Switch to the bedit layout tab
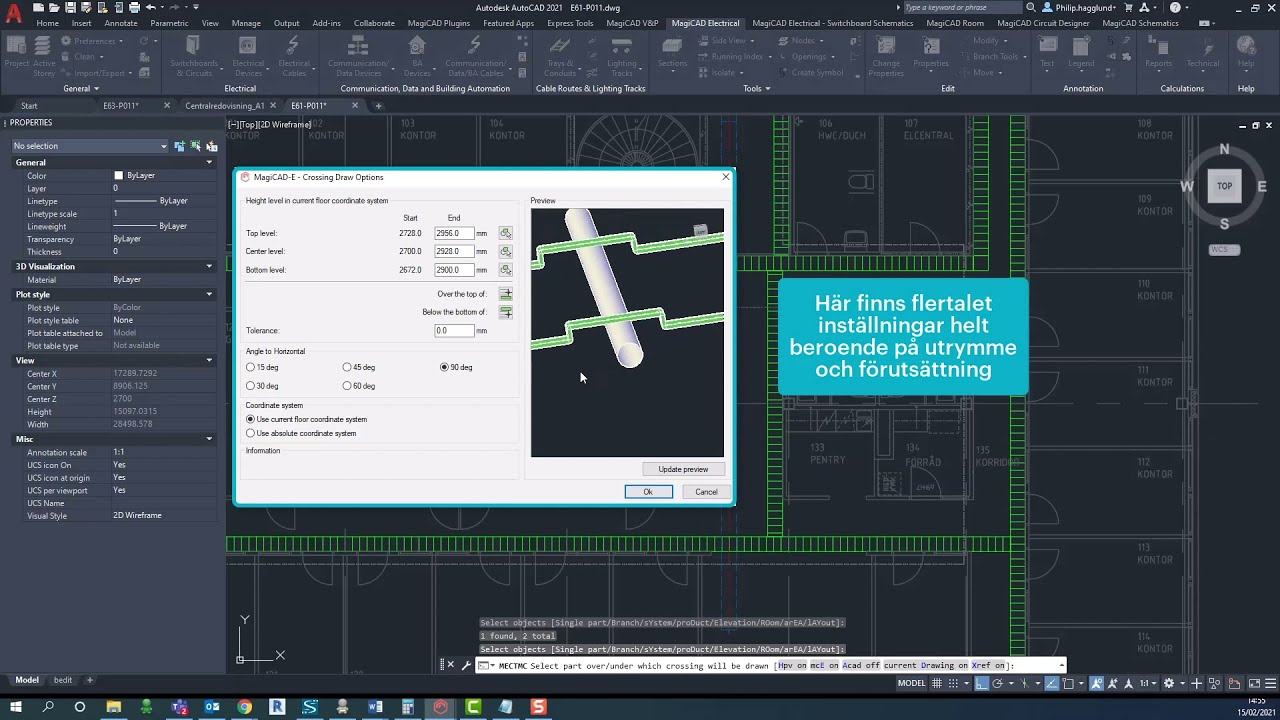This screenshot has height=720, width=1280. [x=63, y=680]
